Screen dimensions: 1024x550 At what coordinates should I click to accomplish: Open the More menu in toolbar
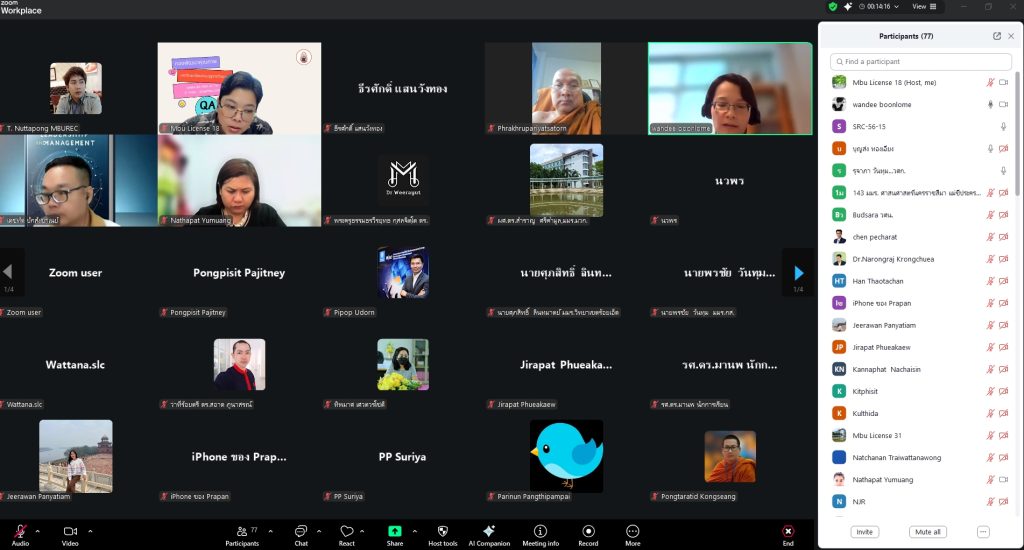coord(632,531)
